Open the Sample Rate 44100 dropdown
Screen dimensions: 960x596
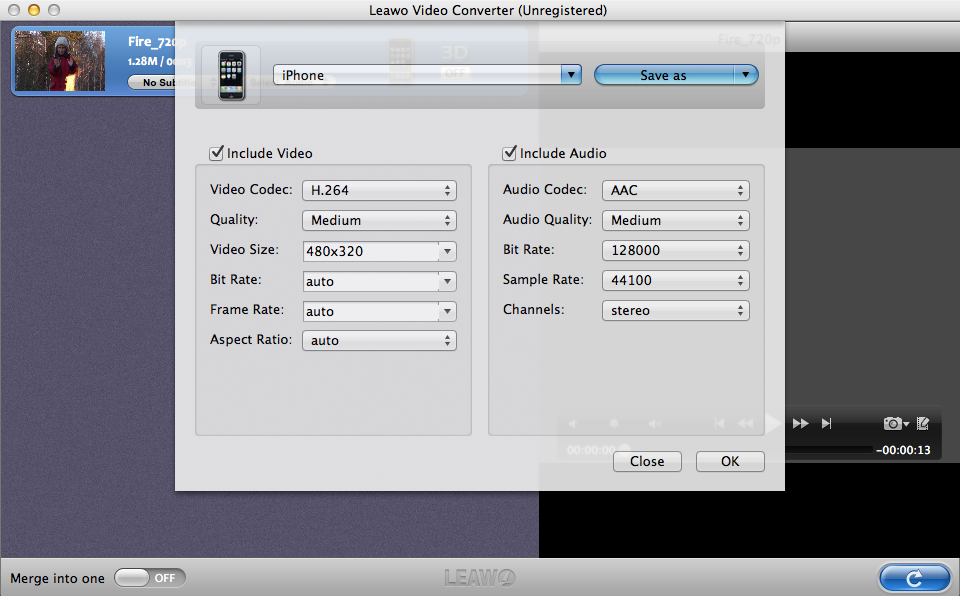pos(676,281)
